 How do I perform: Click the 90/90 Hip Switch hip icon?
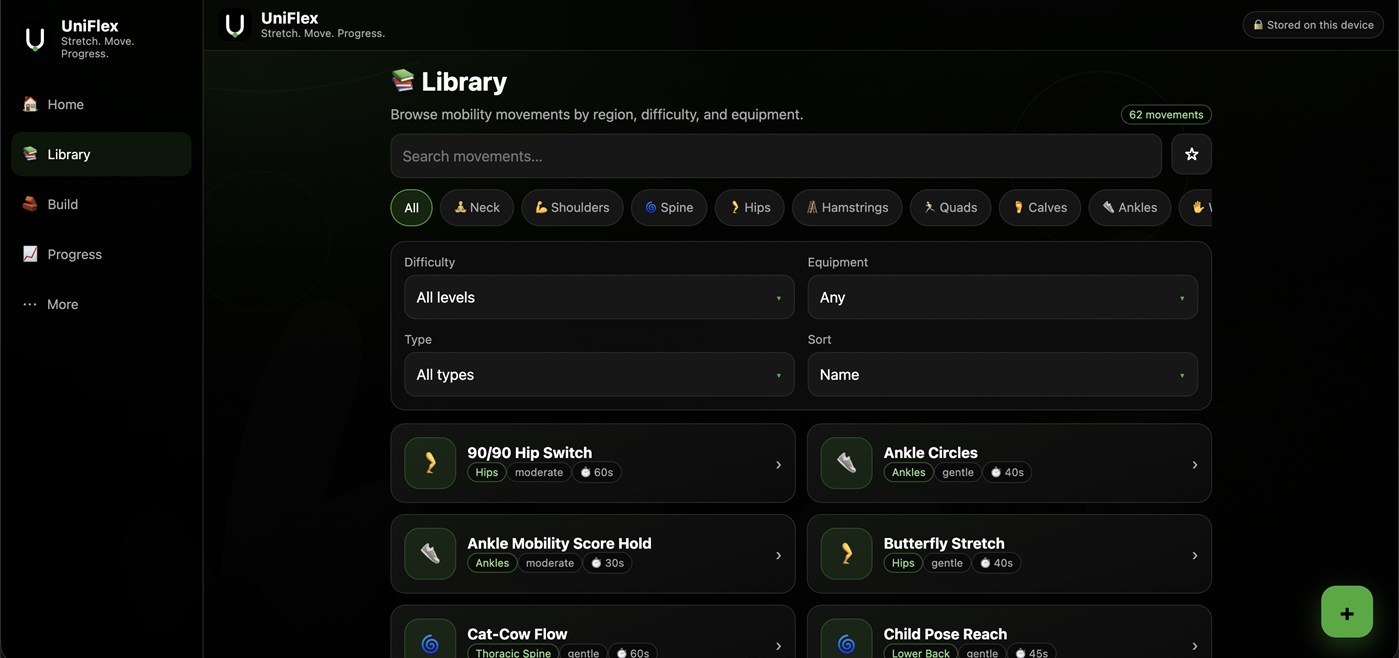click(x=430, y=463)
